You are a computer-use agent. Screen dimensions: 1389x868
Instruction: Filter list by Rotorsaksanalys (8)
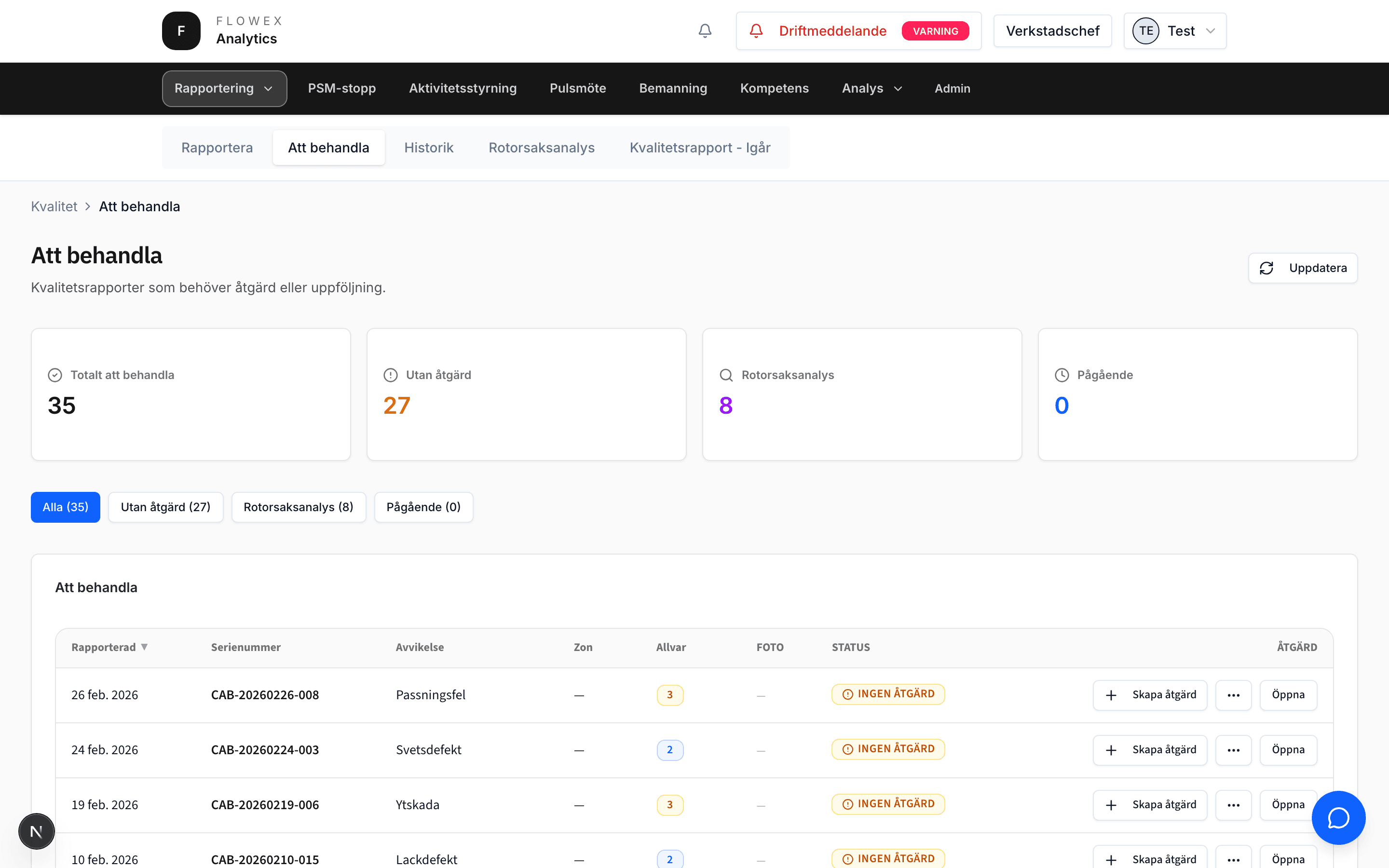coord(298,507)
